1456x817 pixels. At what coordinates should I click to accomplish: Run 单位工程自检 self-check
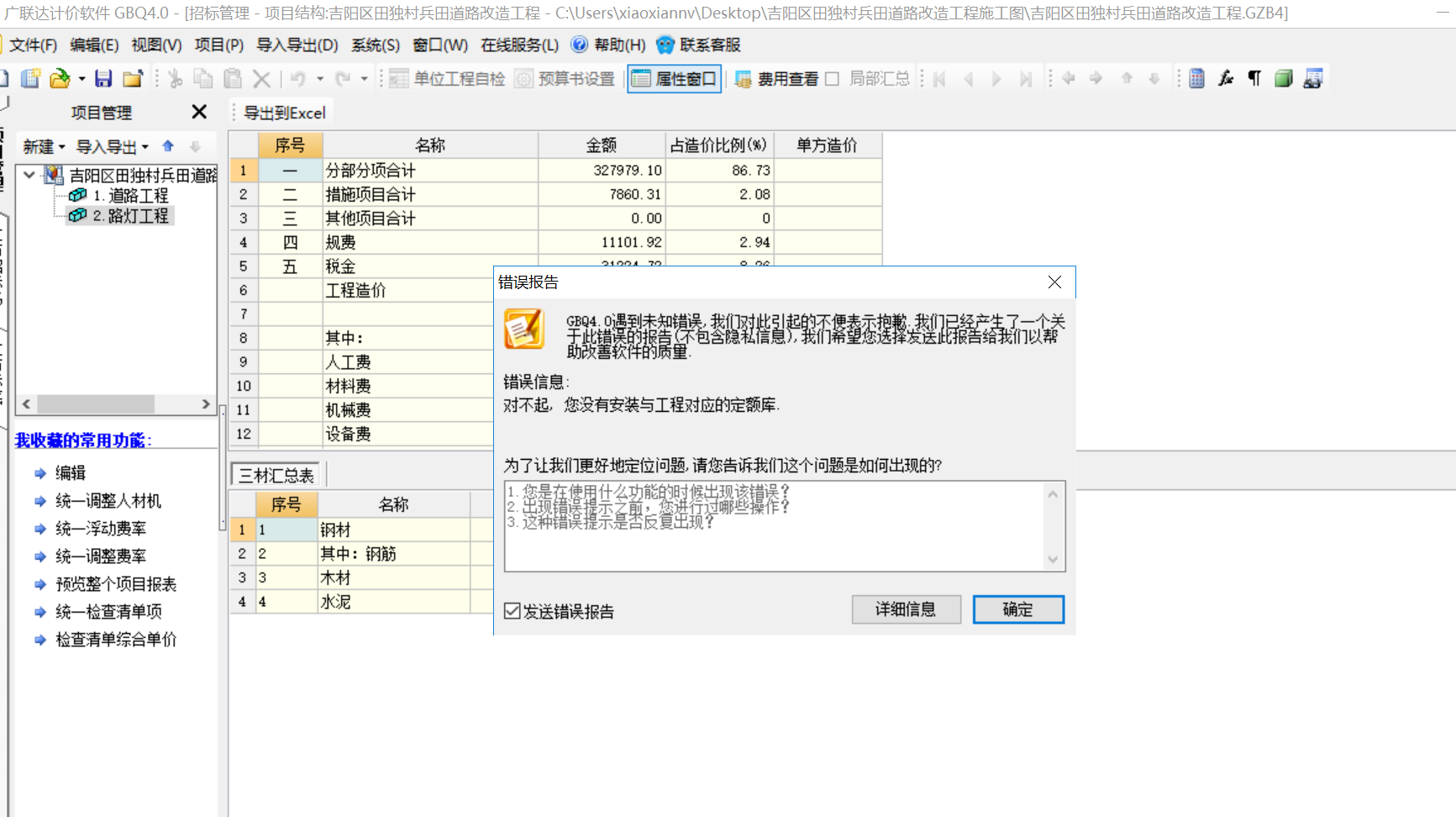pyautogui.click(x=447, y=78)
